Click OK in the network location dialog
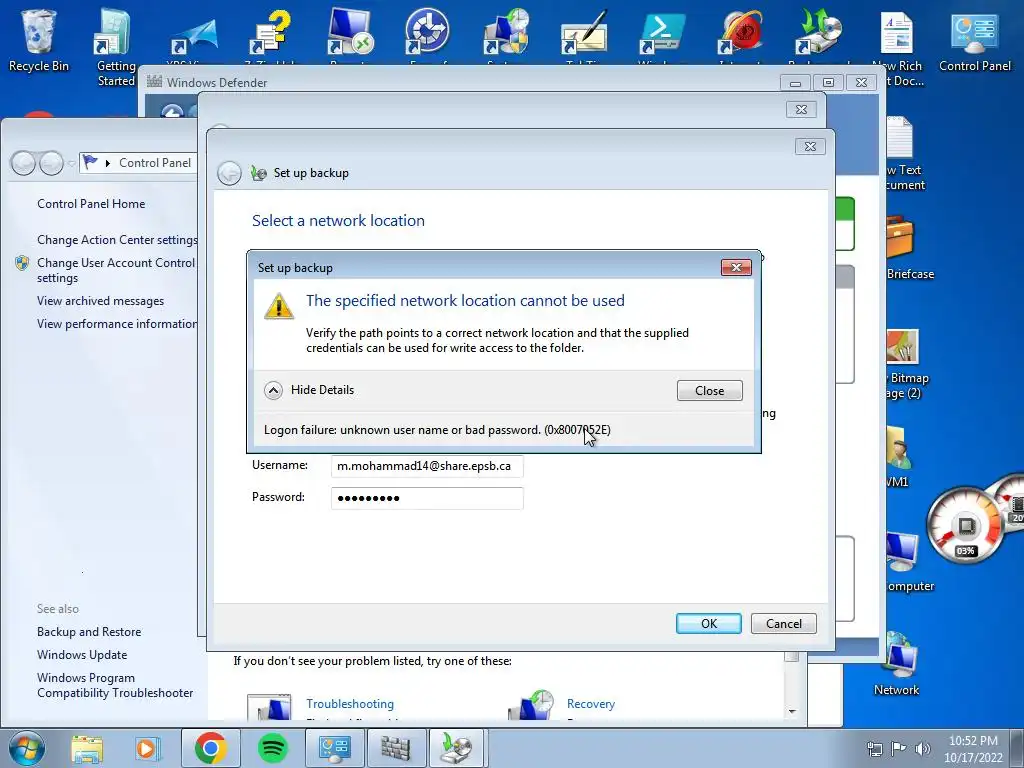This screenshot has width=1024, height=768. click(709, 624)
